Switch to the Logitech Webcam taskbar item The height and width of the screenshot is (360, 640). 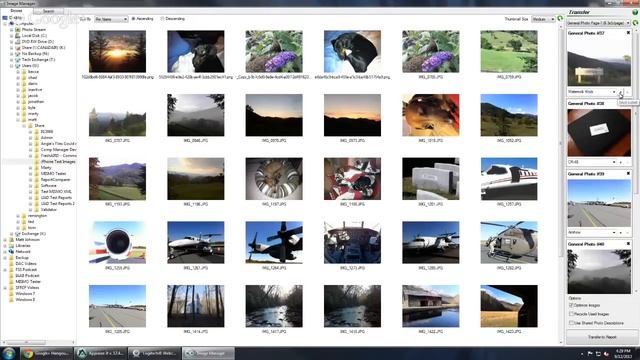(x=155, y=353)
